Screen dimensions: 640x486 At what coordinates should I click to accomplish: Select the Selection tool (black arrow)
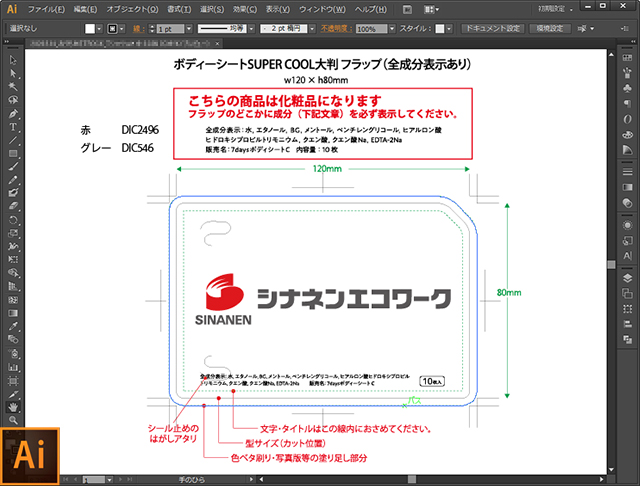[13, 60]
